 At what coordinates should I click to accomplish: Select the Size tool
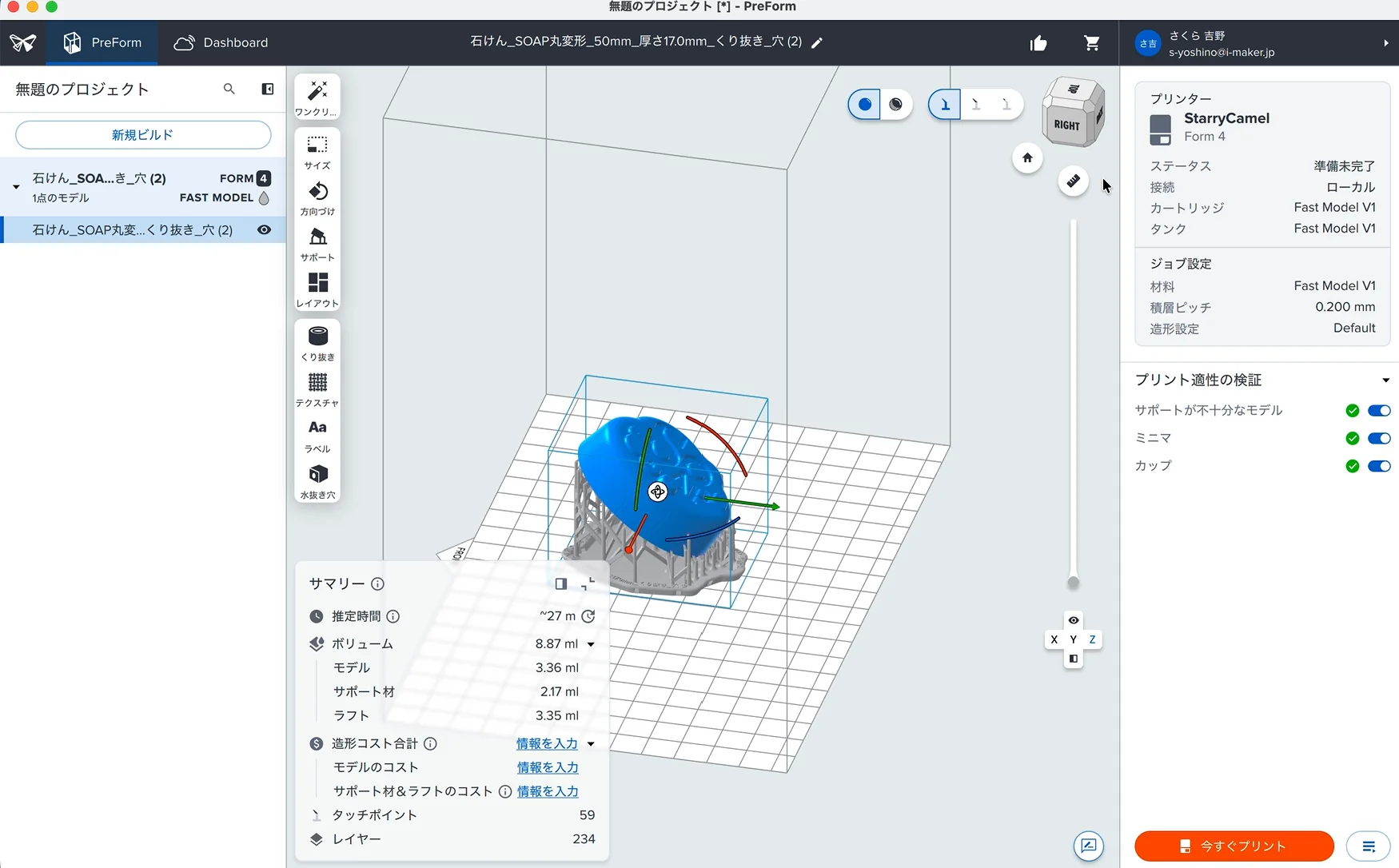[x=317, y=151]
